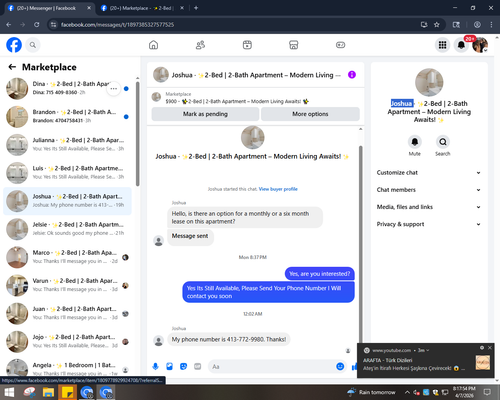Open Windows action center notifications icon
Image resolution: width=500 pixels, height=400 pixels.
[x=487, y=392]
